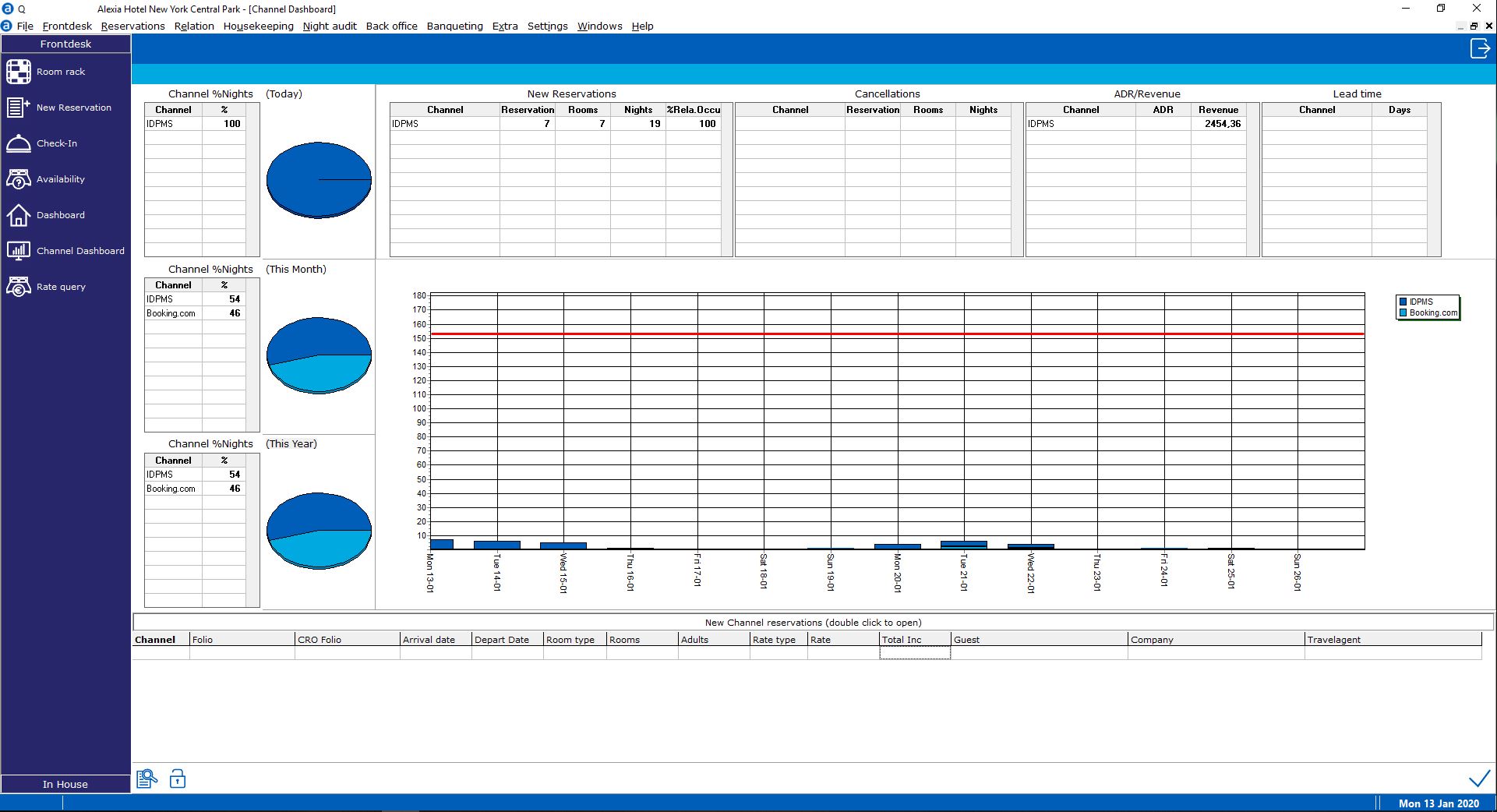Image resolution: width=1497 pixels, height=812 pixels.
Task: Open the Banqueting menu
Action: click(454, 26)
